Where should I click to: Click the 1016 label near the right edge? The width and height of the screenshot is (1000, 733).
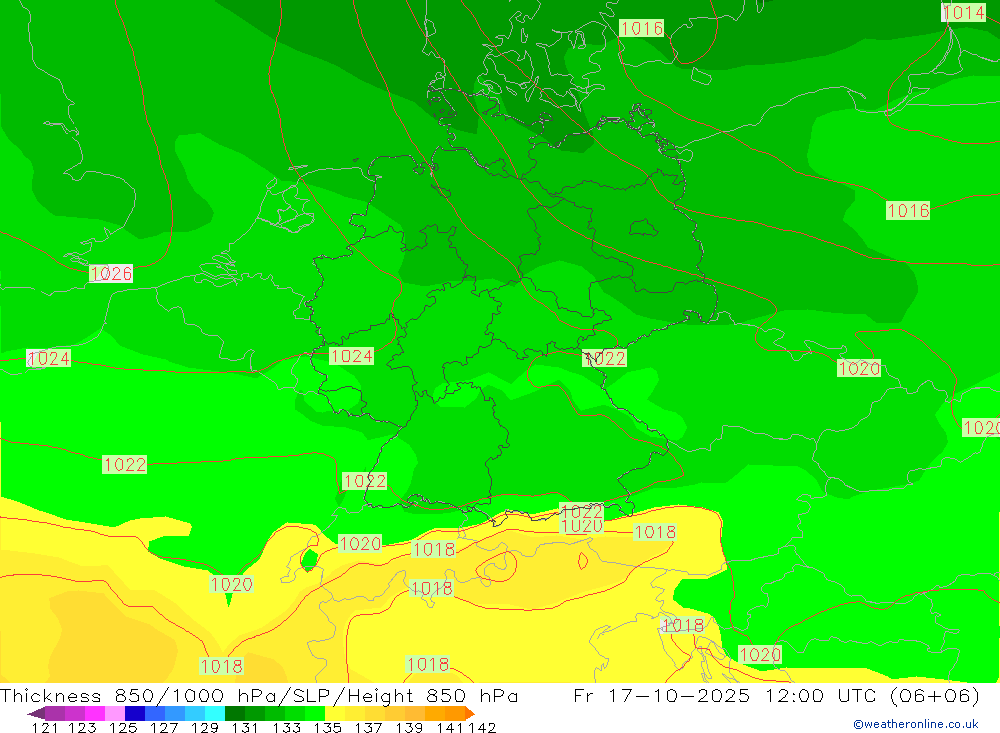pos(908,211)
